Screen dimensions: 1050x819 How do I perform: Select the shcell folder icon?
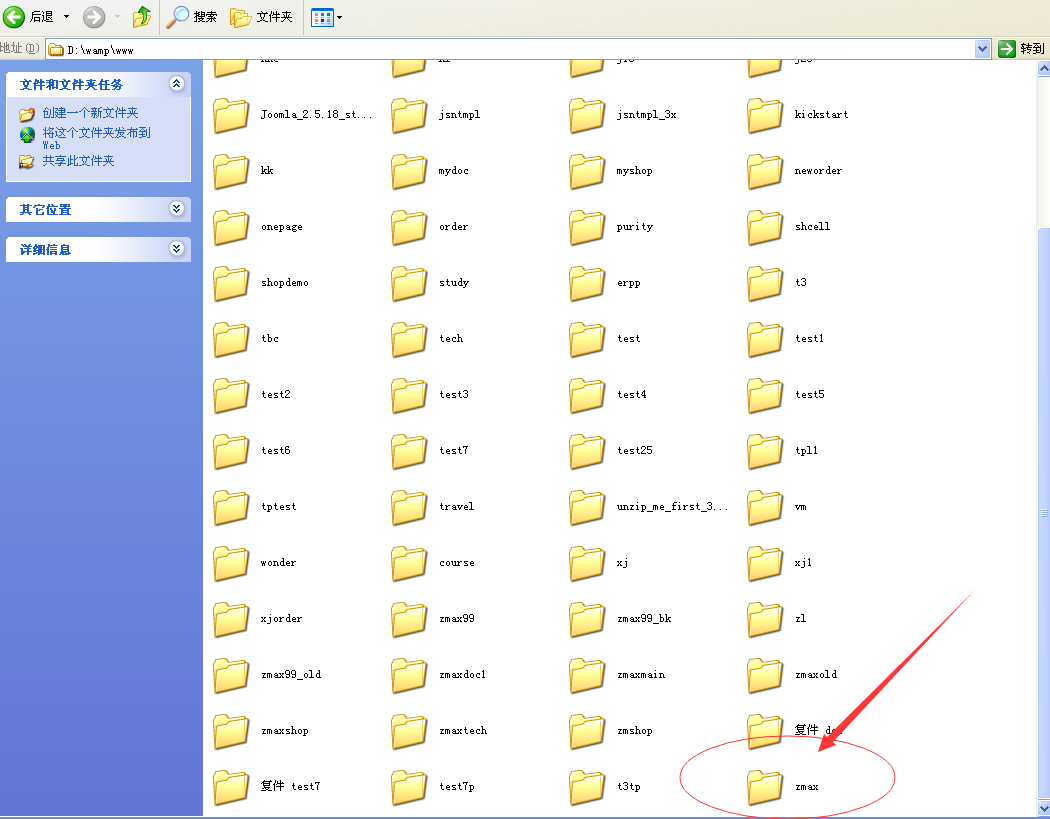pos(765,227)
